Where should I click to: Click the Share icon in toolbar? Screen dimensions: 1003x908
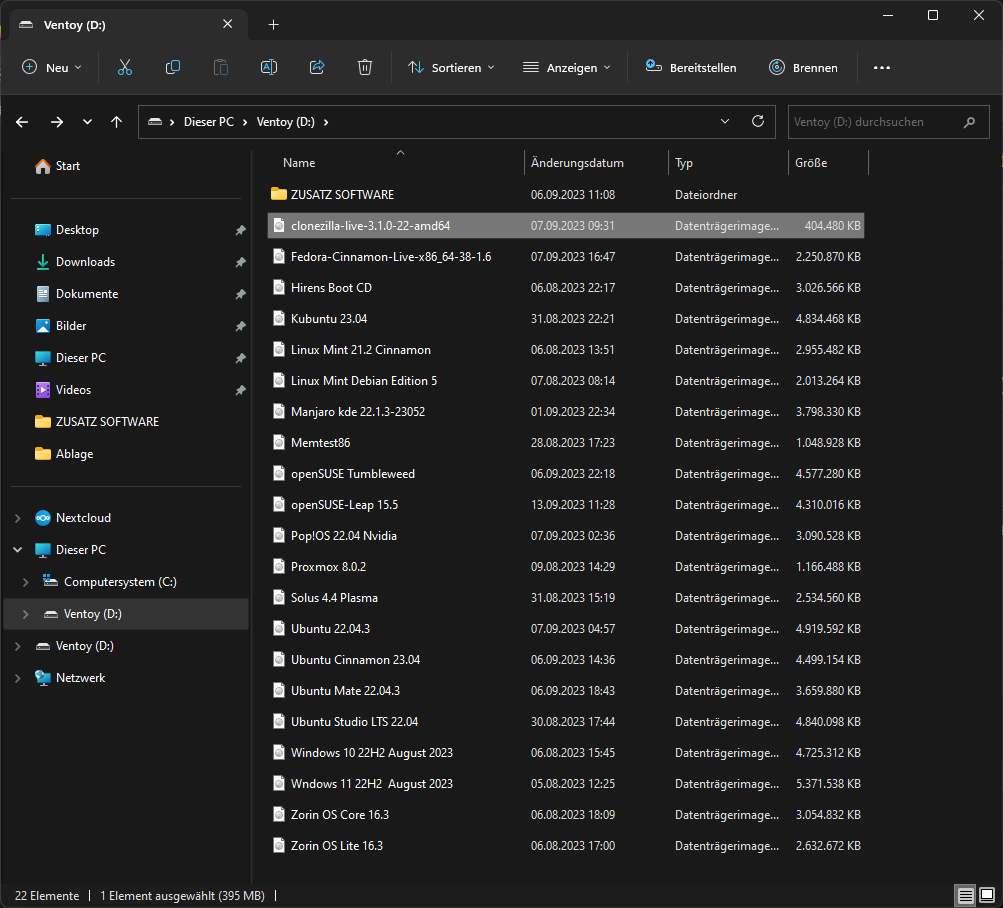click(317, 67)
